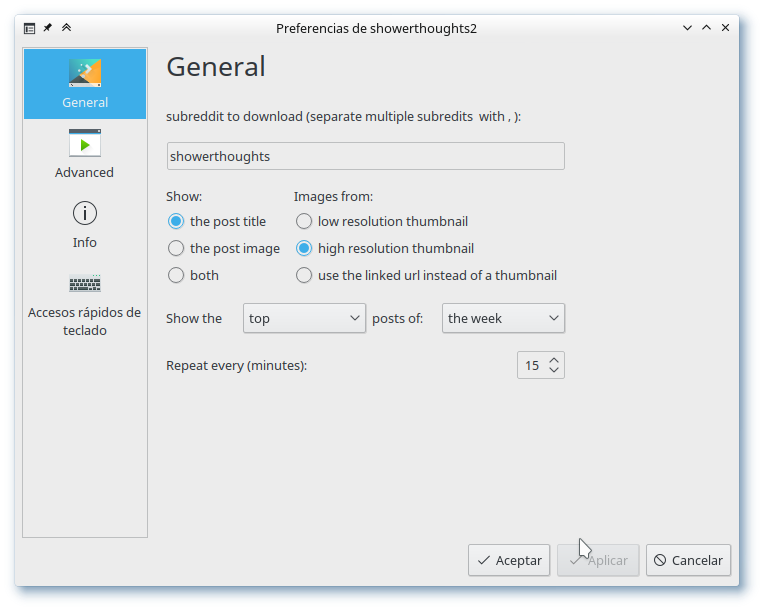Screen dimensions: 764x611
Task: Select 'the post title' radio option
Action: 217,221
